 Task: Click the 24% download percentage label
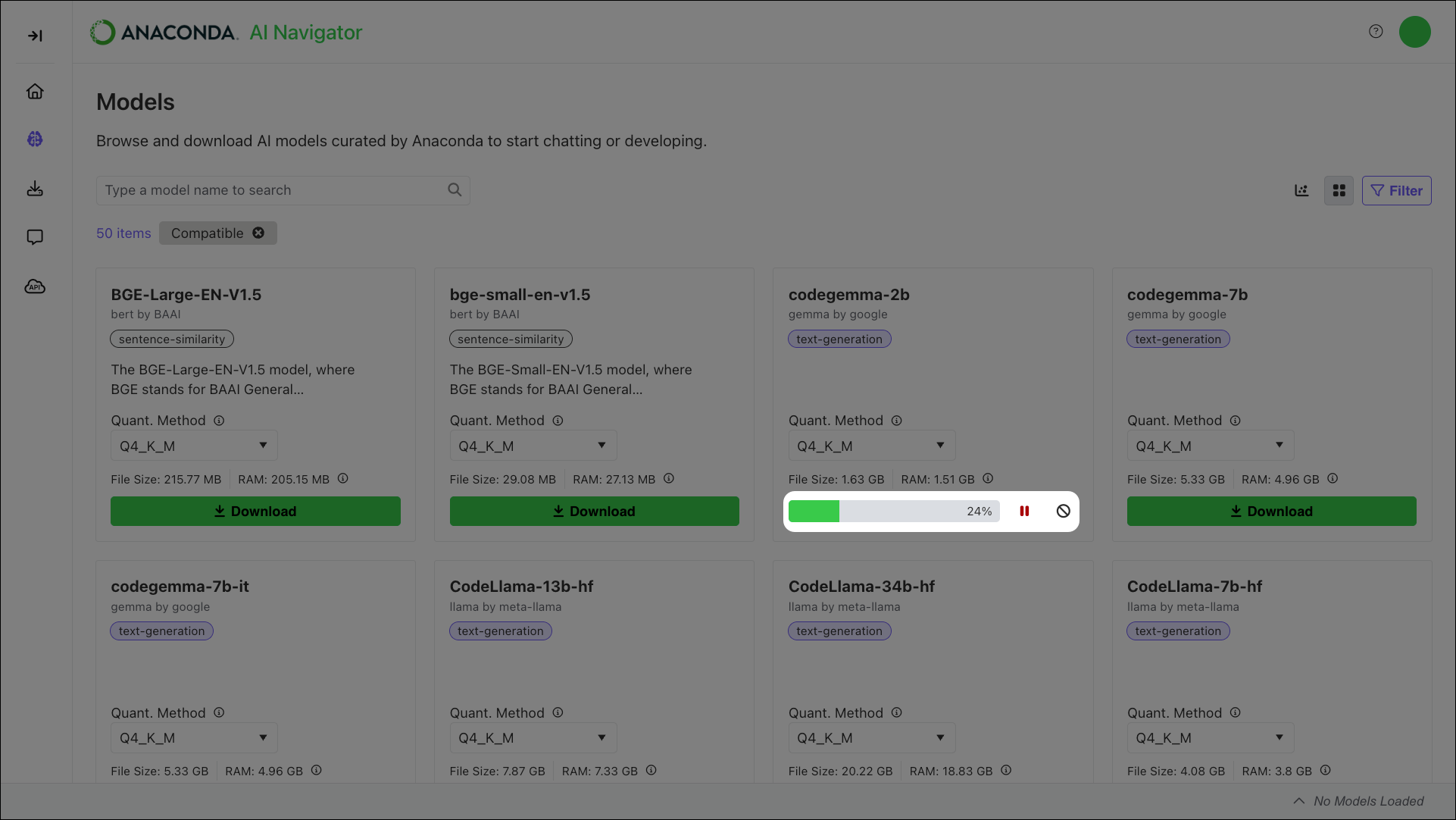coord(980,511)
